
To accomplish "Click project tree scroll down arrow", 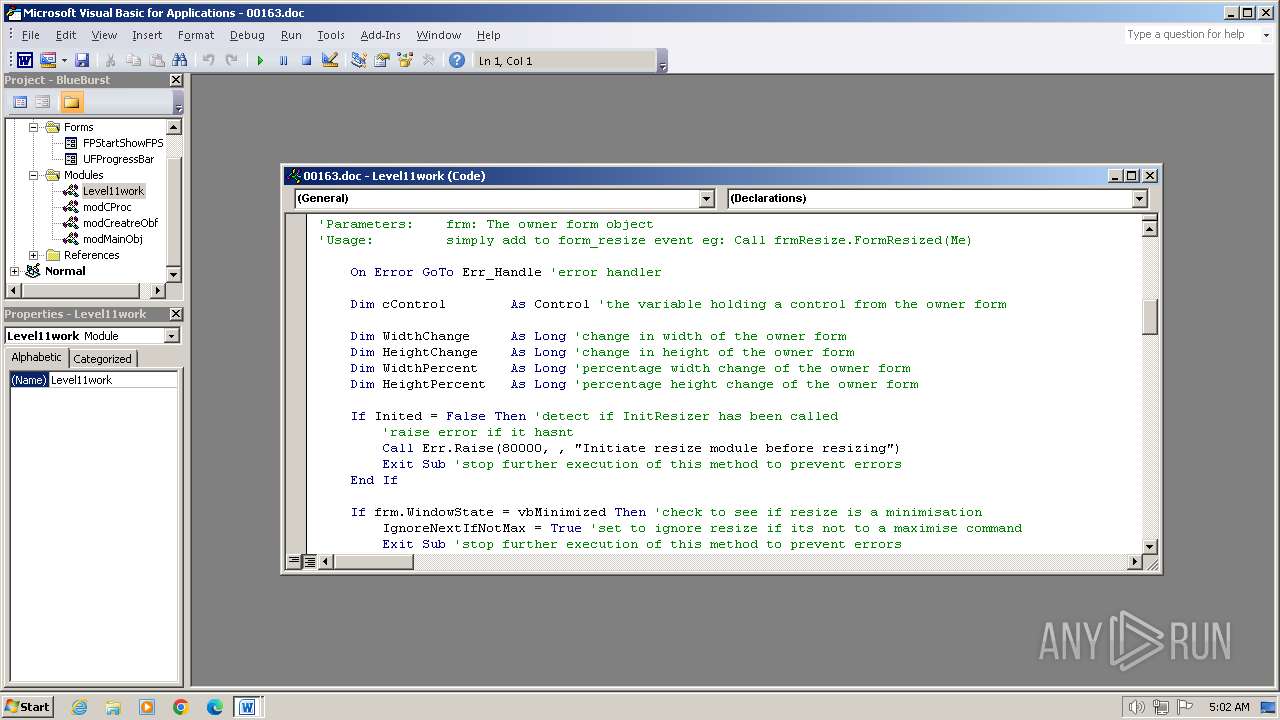I will [x=173, y=274].
